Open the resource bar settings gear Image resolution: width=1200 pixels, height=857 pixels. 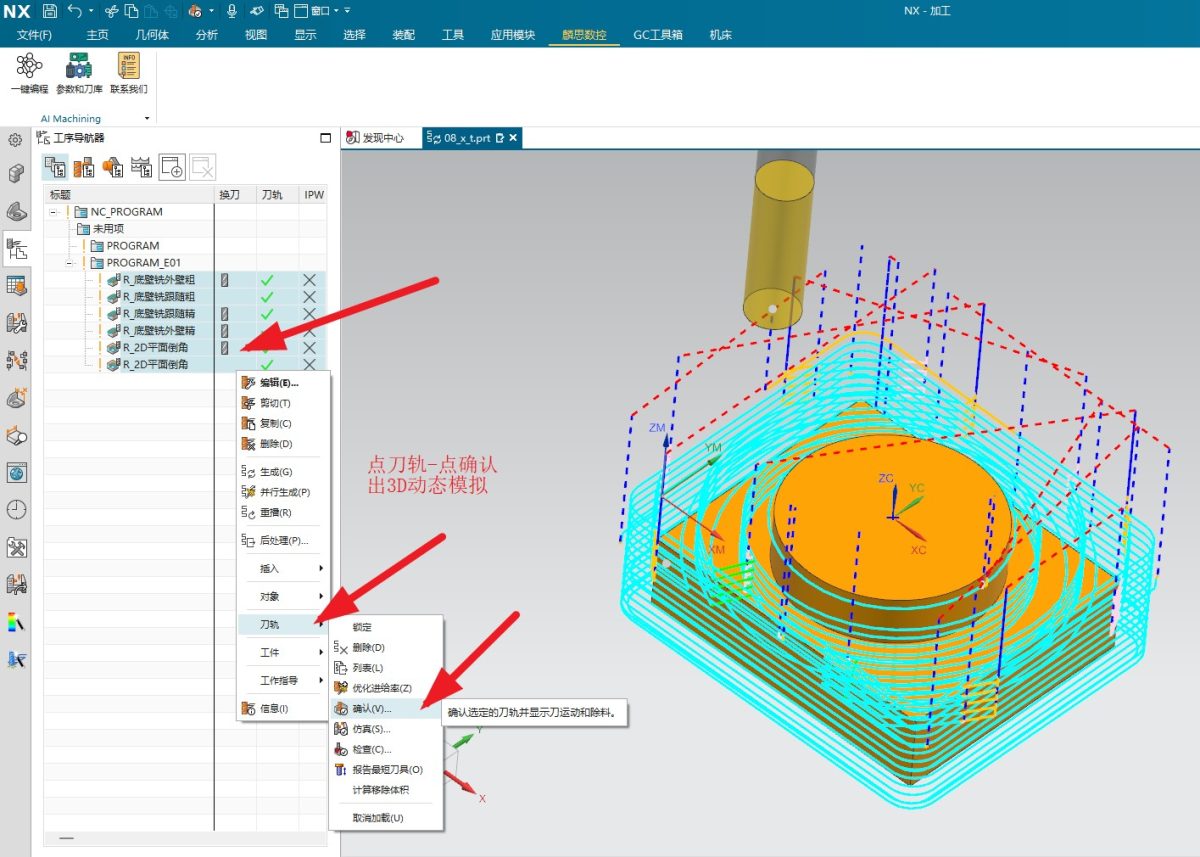[16, 140]
